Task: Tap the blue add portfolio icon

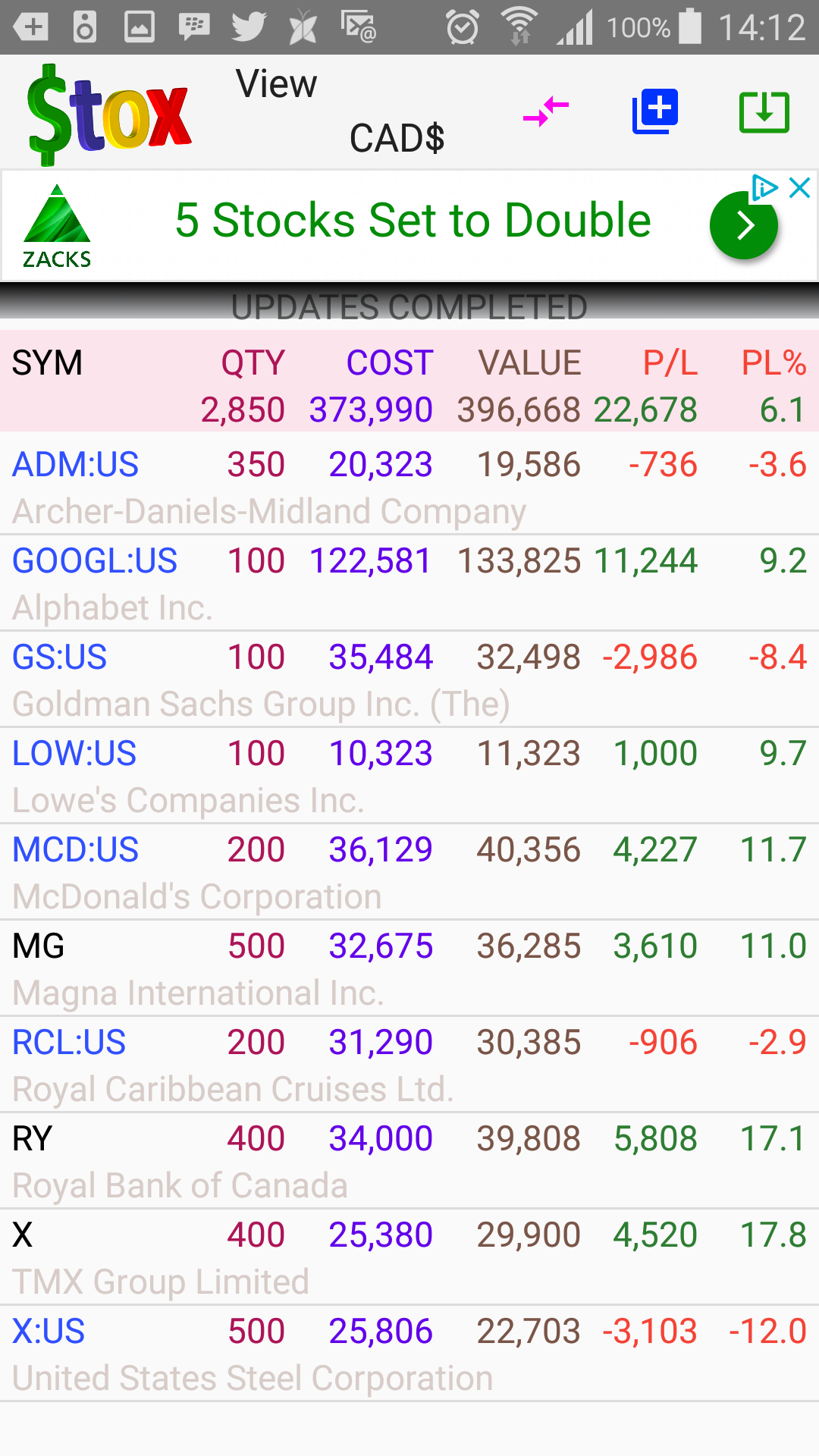Action: (655, 112)
